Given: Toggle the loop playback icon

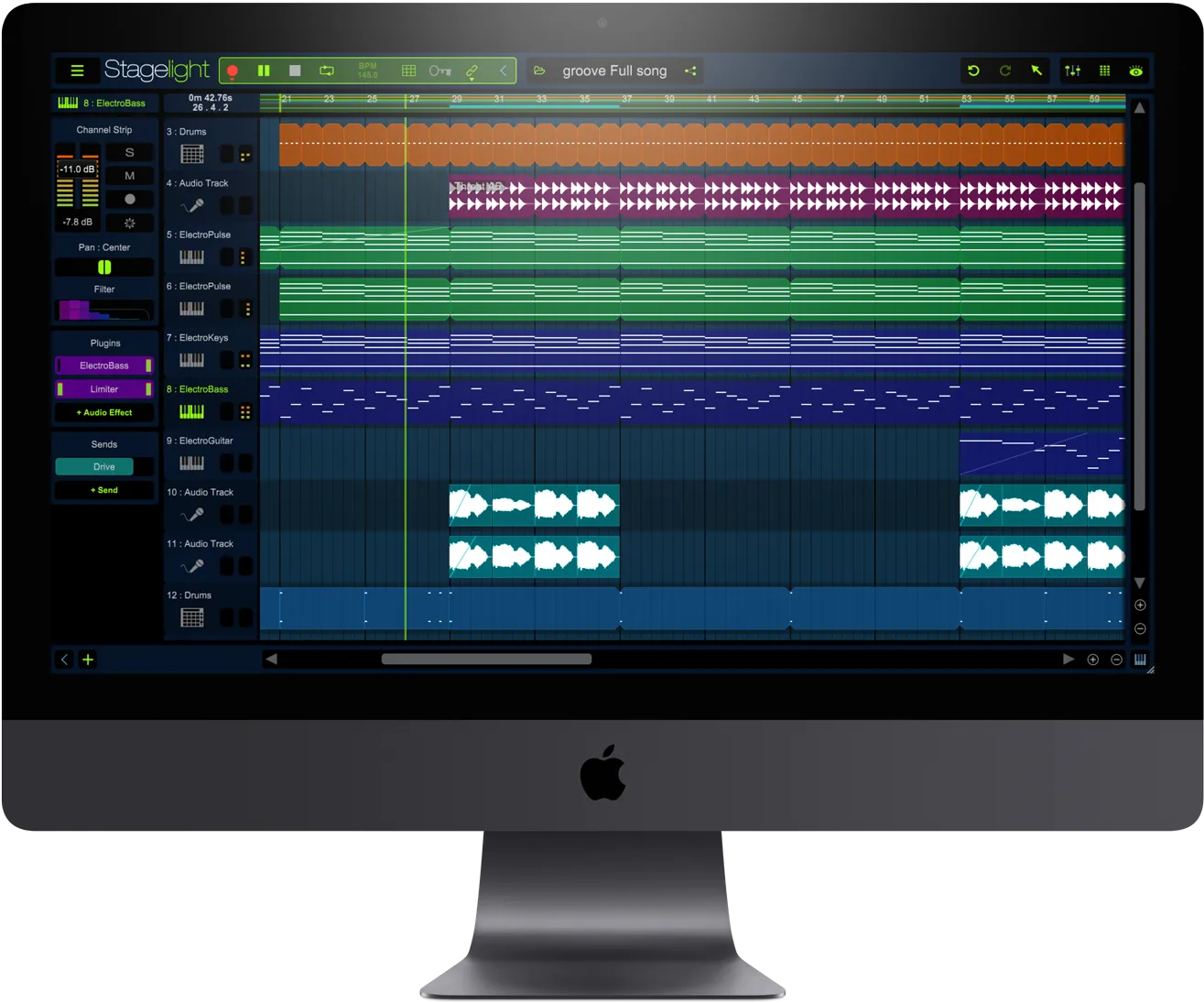Looking at the screenshot, I should click(327, 71).
